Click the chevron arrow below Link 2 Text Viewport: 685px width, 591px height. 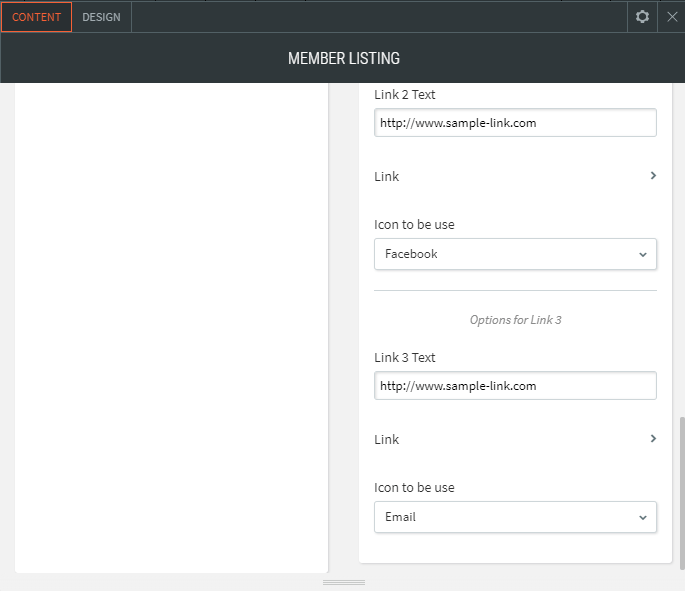tap(653, 176)
